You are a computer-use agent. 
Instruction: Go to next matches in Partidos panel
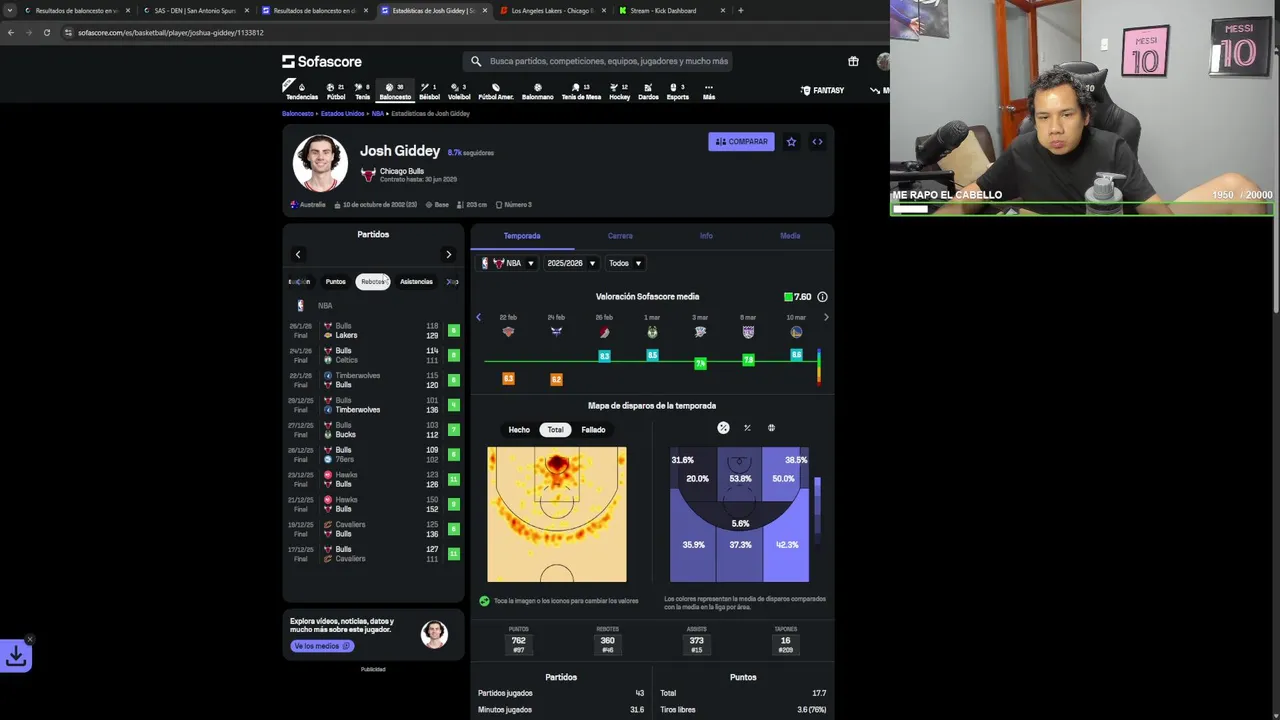(448, 254)
